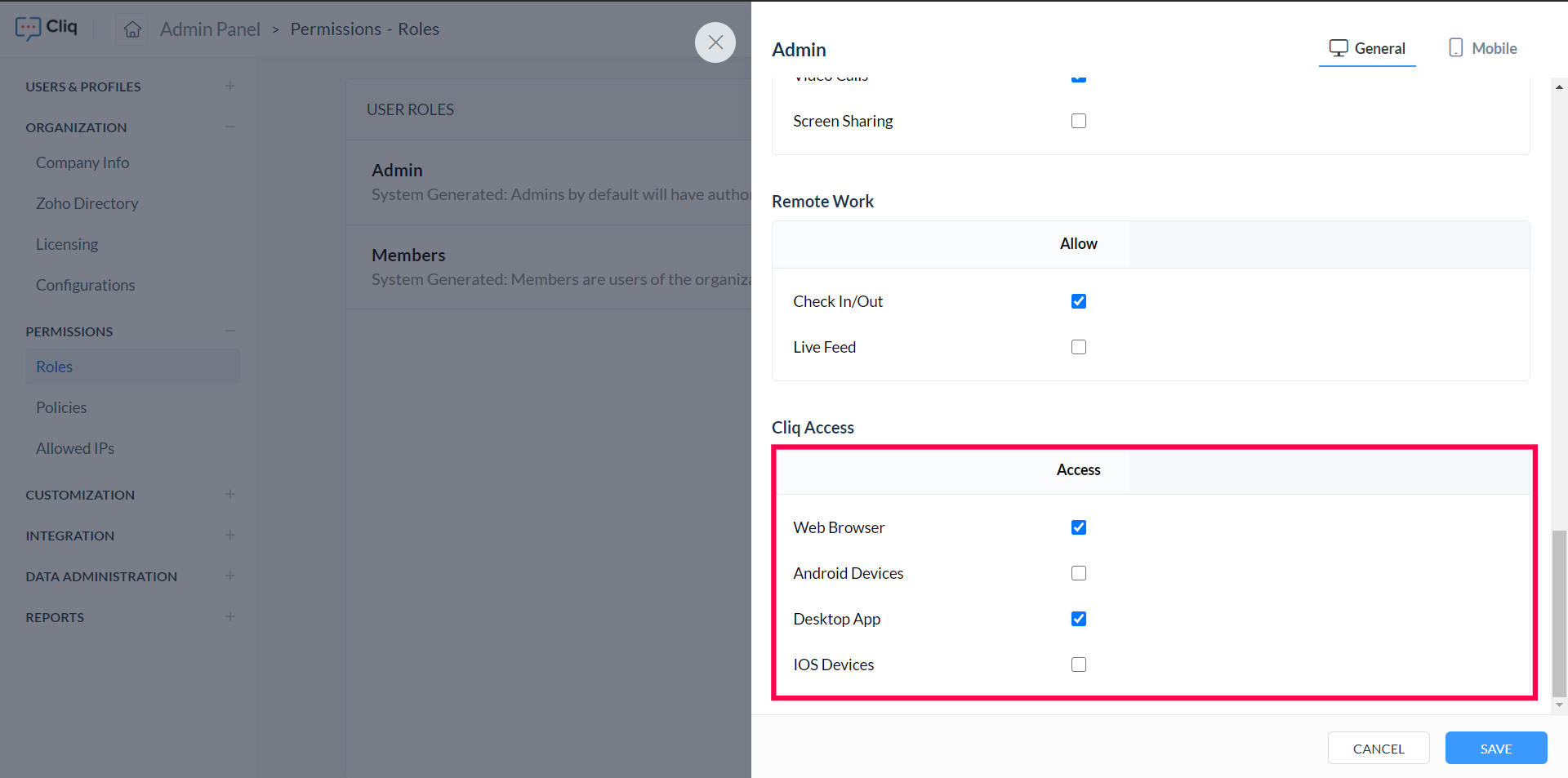The width and height of the screenshot is (1568, 778).
Task: Click the Cancel button
Action: [1379, 748]
